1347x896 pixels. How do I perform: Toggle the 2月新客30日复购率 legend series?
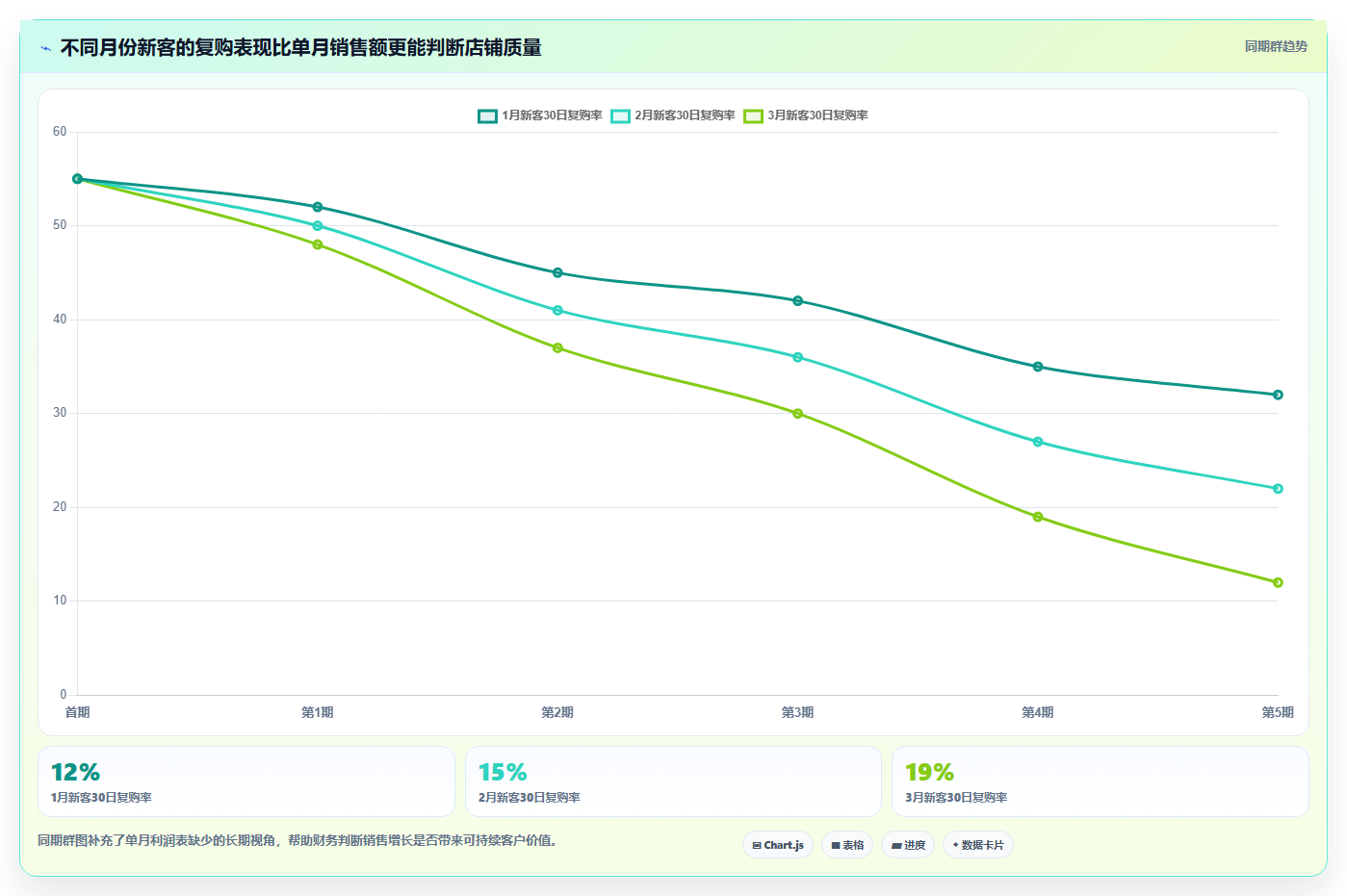click(673, 115)
